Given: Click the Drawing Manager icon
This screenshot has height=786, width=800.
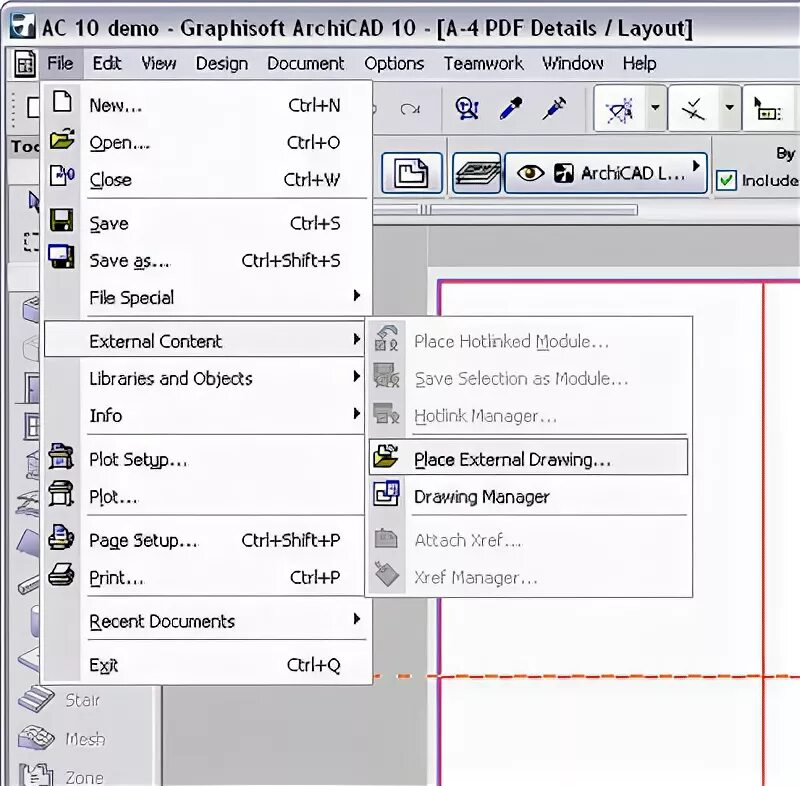Looking at the screenshot, I should [x=386, y=493].
